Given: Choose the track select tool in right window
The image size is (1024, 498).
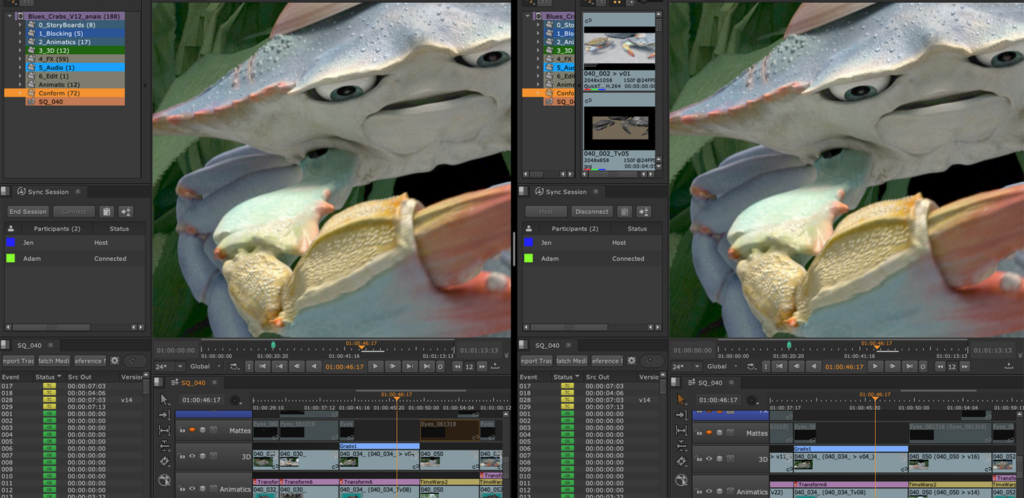Looking at the screenshot, I should click(x=681, y=415).
